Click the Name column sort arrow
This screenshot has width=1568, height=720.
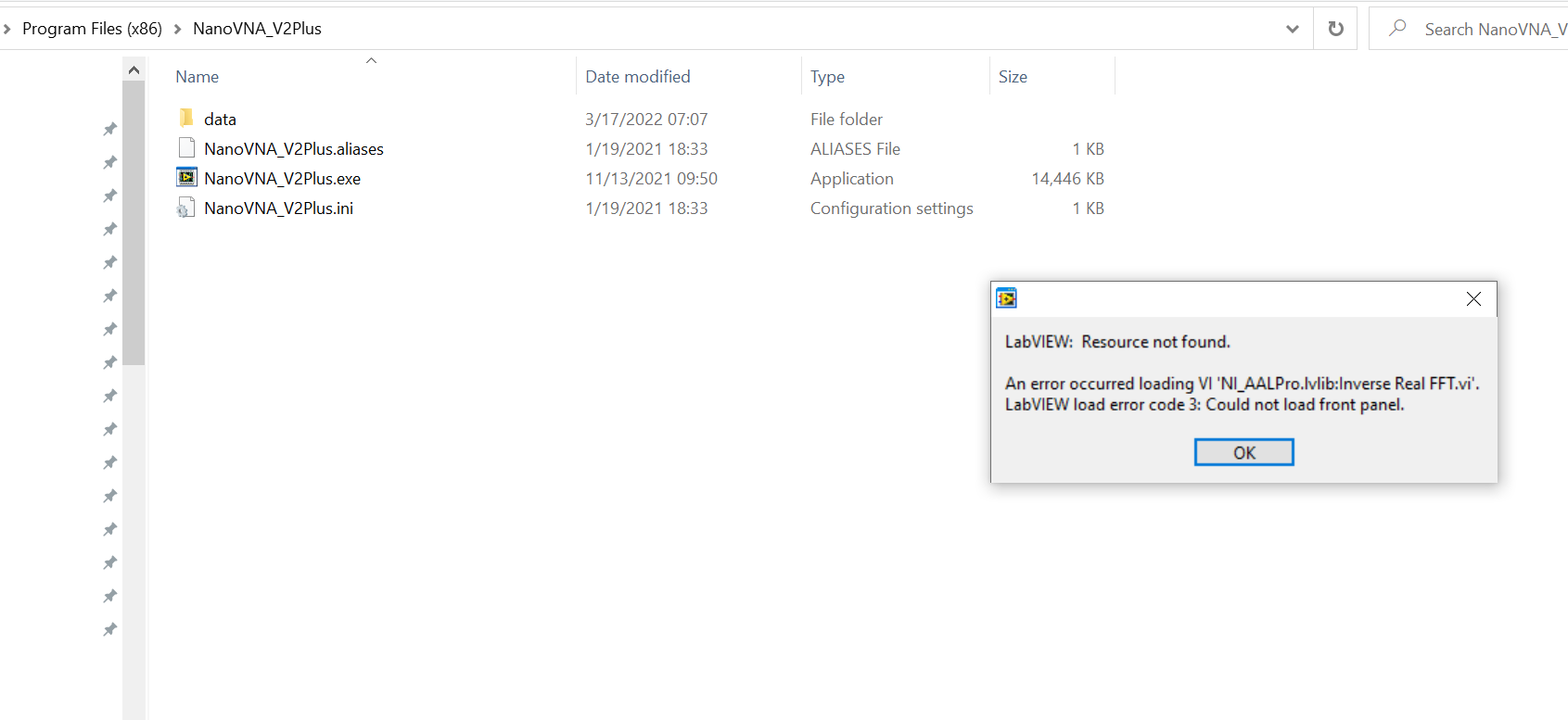pos(371,60)
